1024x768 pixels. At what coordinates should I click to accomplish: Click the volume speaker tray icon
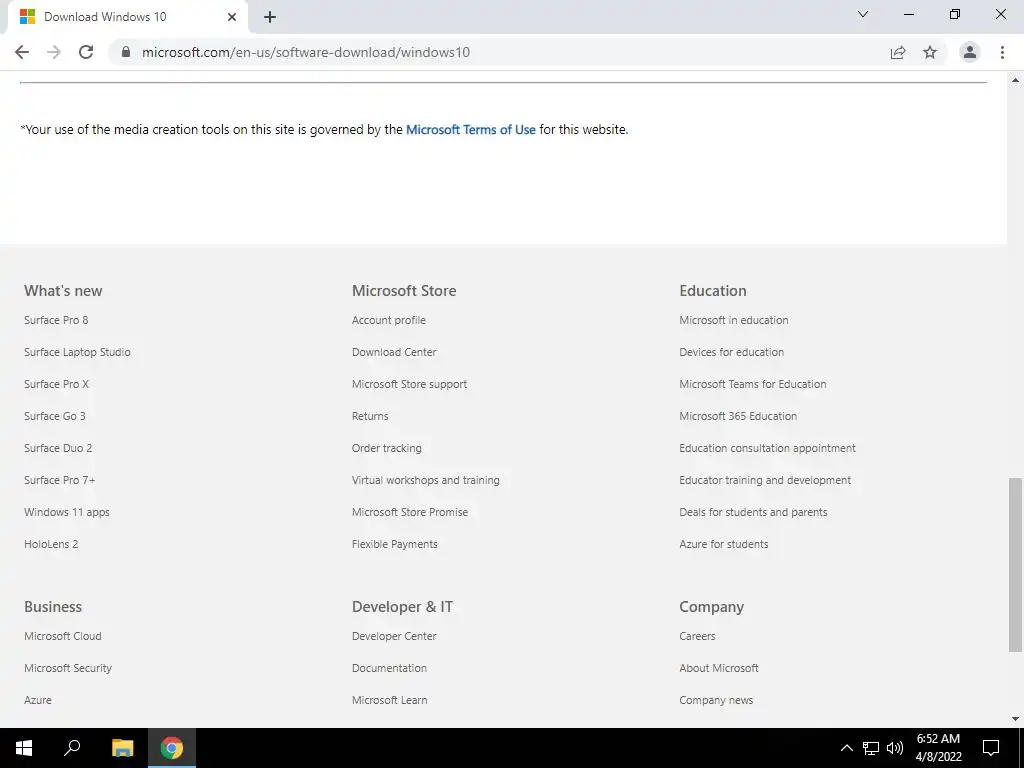point(895,748)
